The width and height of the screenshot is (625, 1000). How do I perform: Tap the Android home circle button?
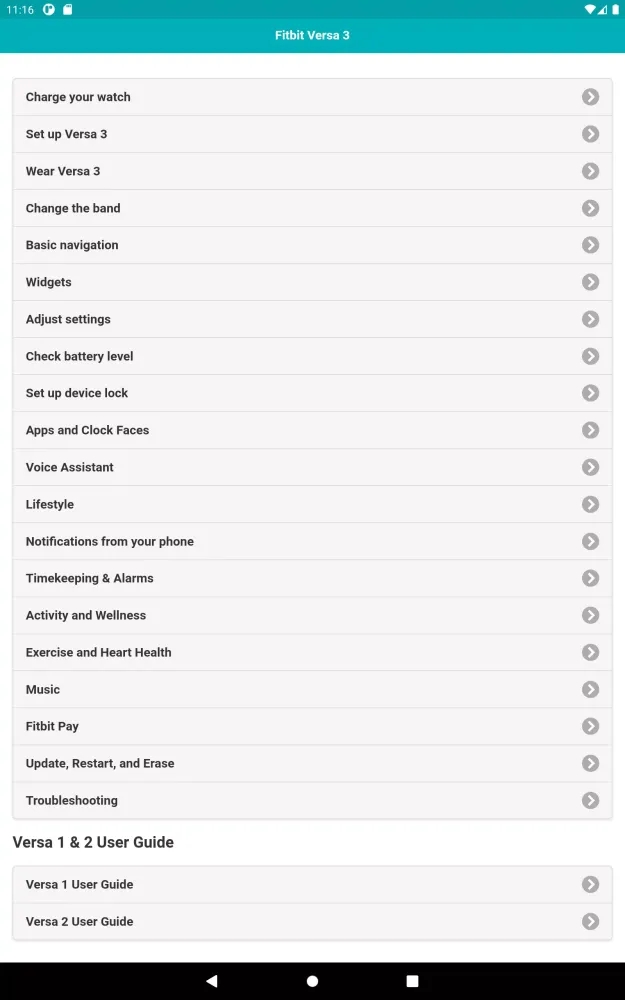pos(312,981)
